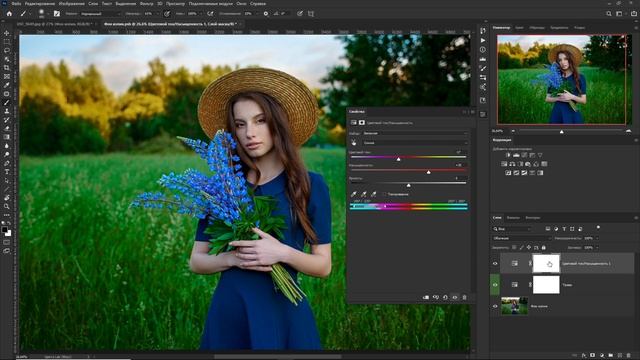Click the add-to-sample eyedropper in Properties
Viewport: 640px width, 360px height.
click(x=364, y=194)
